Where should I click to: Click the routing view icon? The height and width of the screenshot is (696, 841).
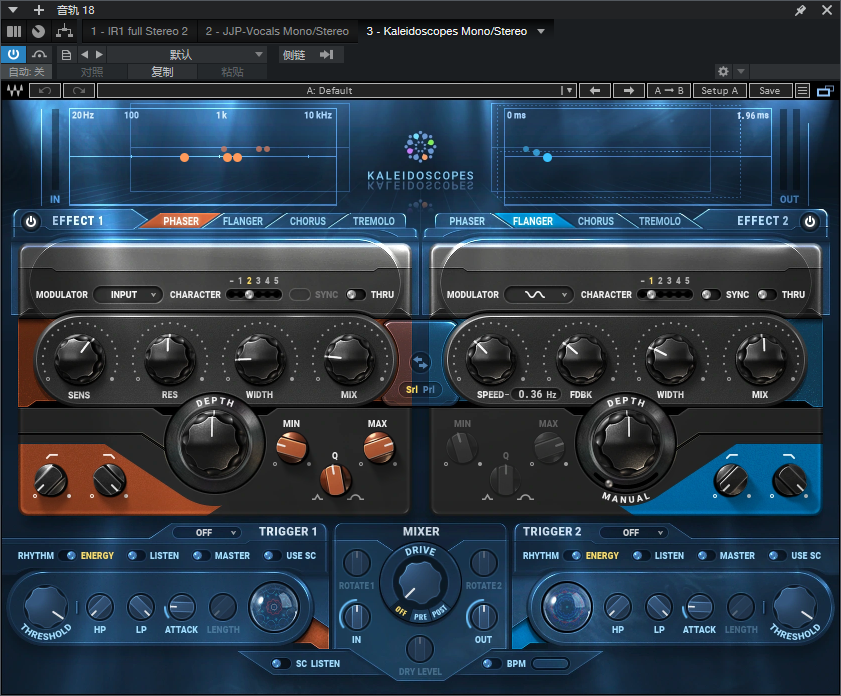(64, 31)
